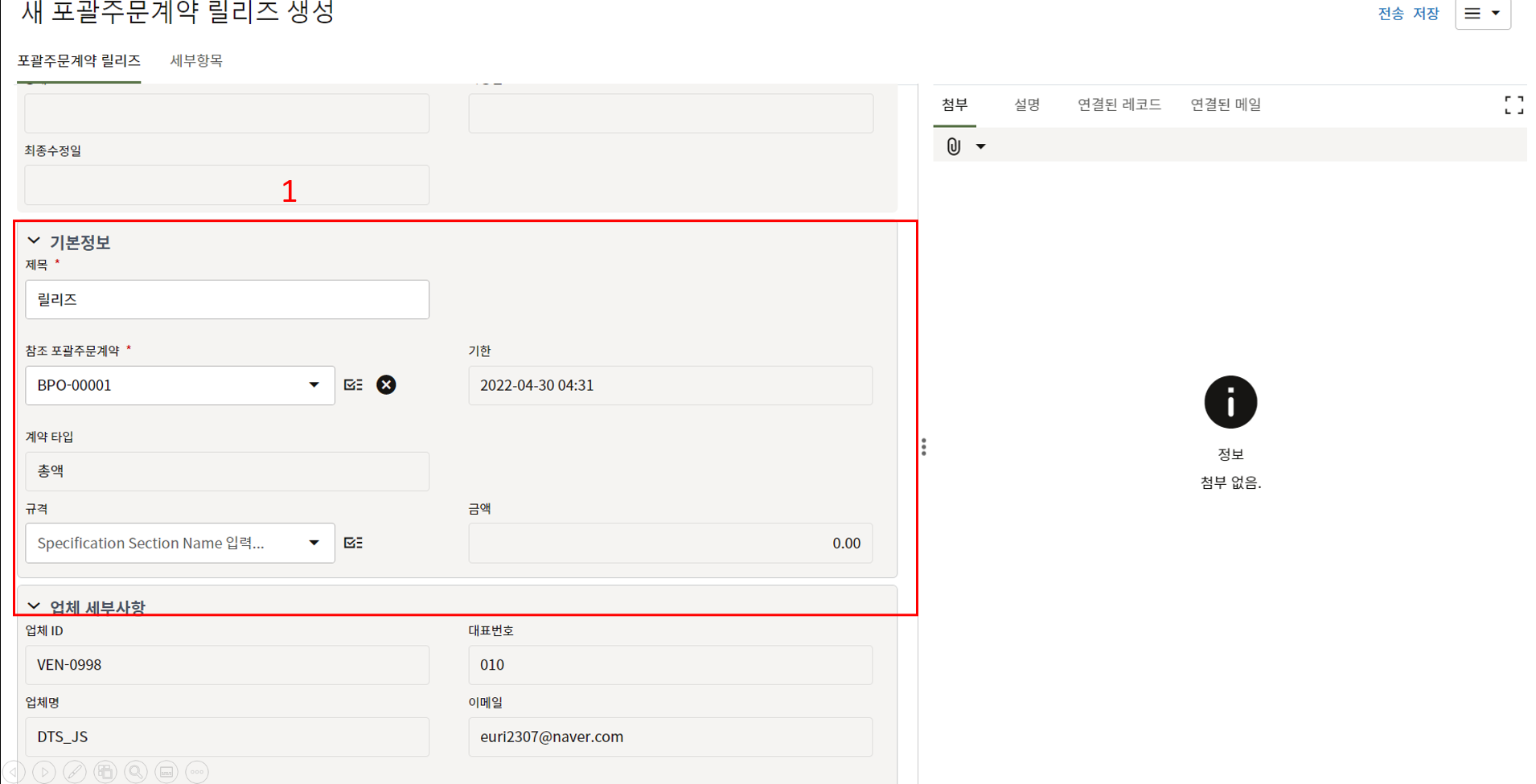Screen dimensions: 1536x784
Task: Click the 저장 save link
Action: [x=1426, y=14]
